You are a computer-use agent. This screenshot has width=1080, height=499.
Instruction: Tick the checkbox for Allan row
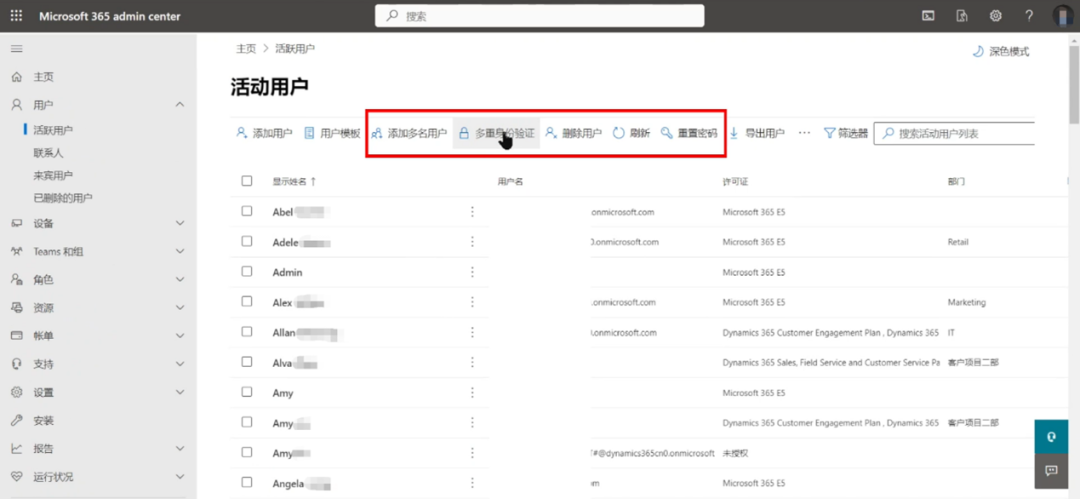coord(247,332)
